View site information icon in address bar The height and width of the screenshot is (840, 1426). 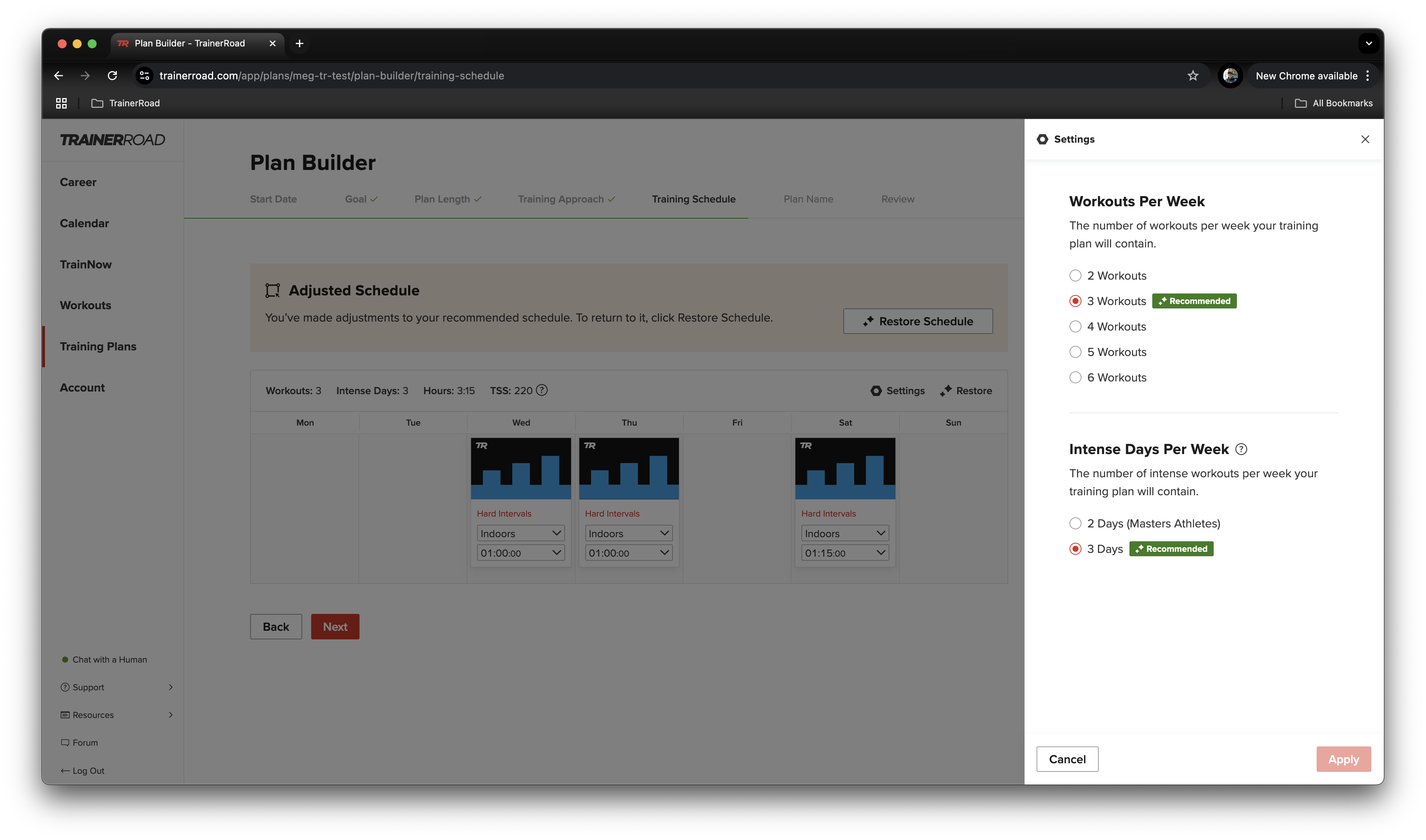[144, 75]
